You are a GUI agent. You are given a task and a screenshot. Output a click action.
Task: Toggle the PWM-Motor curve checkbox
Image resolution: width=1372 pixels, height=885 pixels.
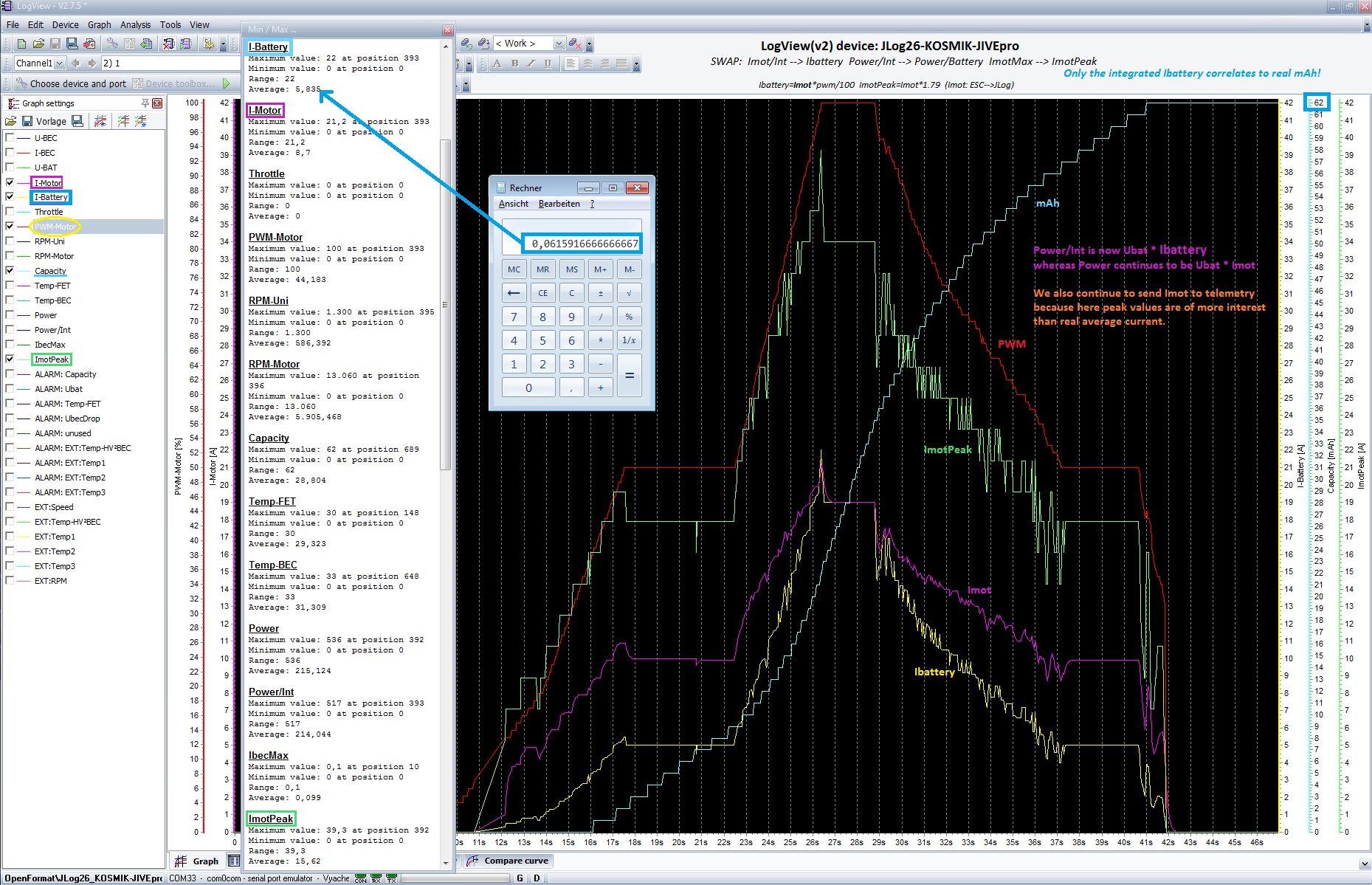click(10, 227)
